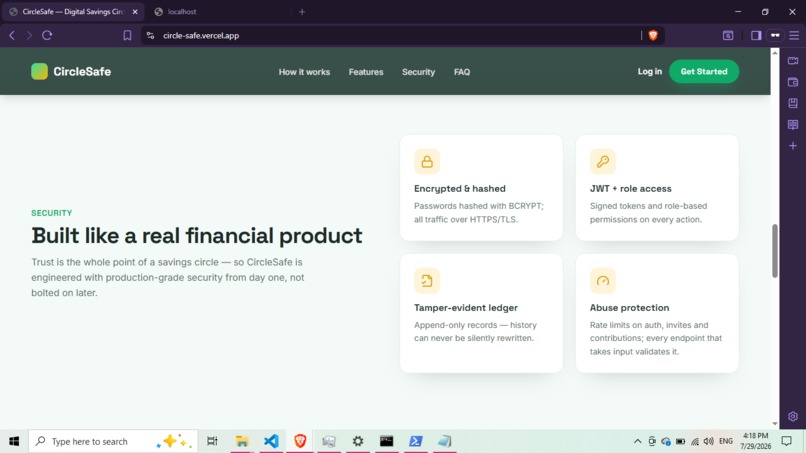Open the Windows Start menu

coord(14,441)
